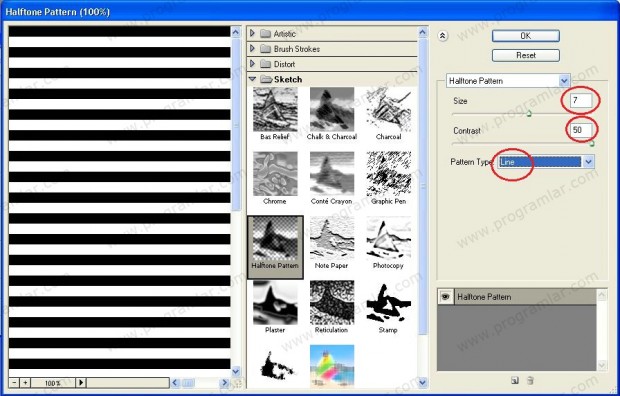620x396 pixels.
Task: Open the zoom level menu arrow
Action: 81,383
